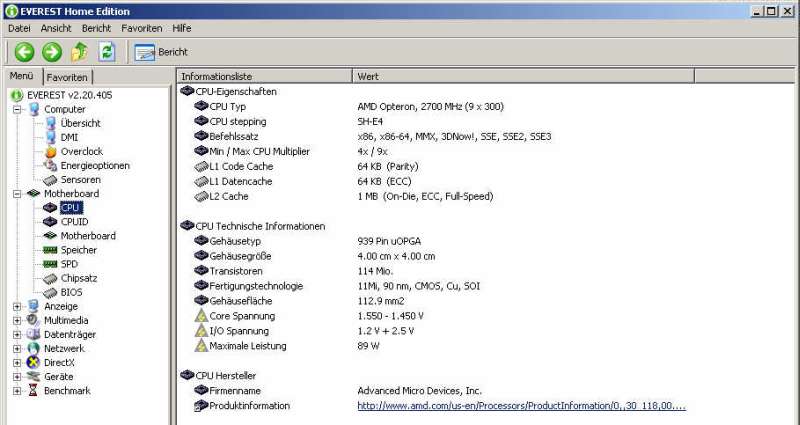Expand the Netzwerk tree node
This screenshot has width=800, height=425.
[17, 349]
